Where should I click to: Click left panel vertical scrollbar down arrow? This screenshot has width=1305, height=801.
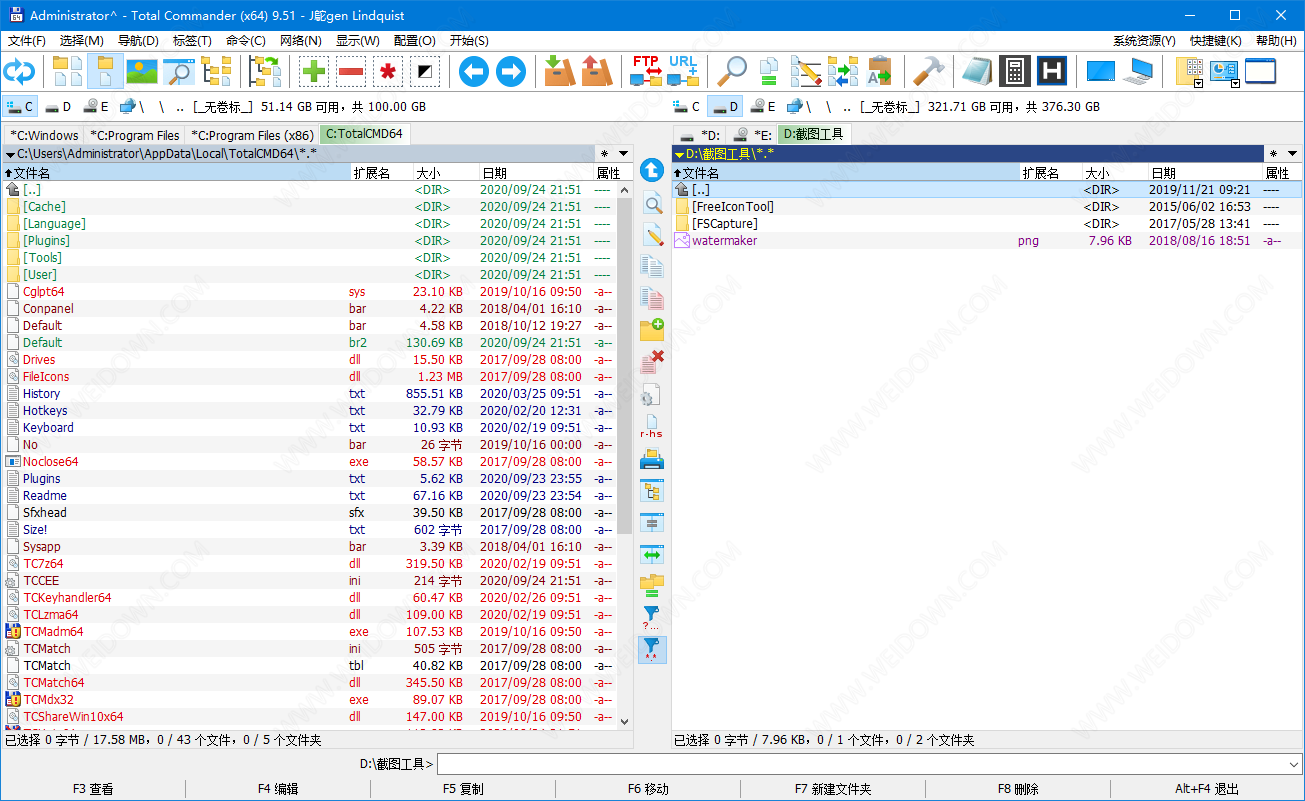[625, 720]
